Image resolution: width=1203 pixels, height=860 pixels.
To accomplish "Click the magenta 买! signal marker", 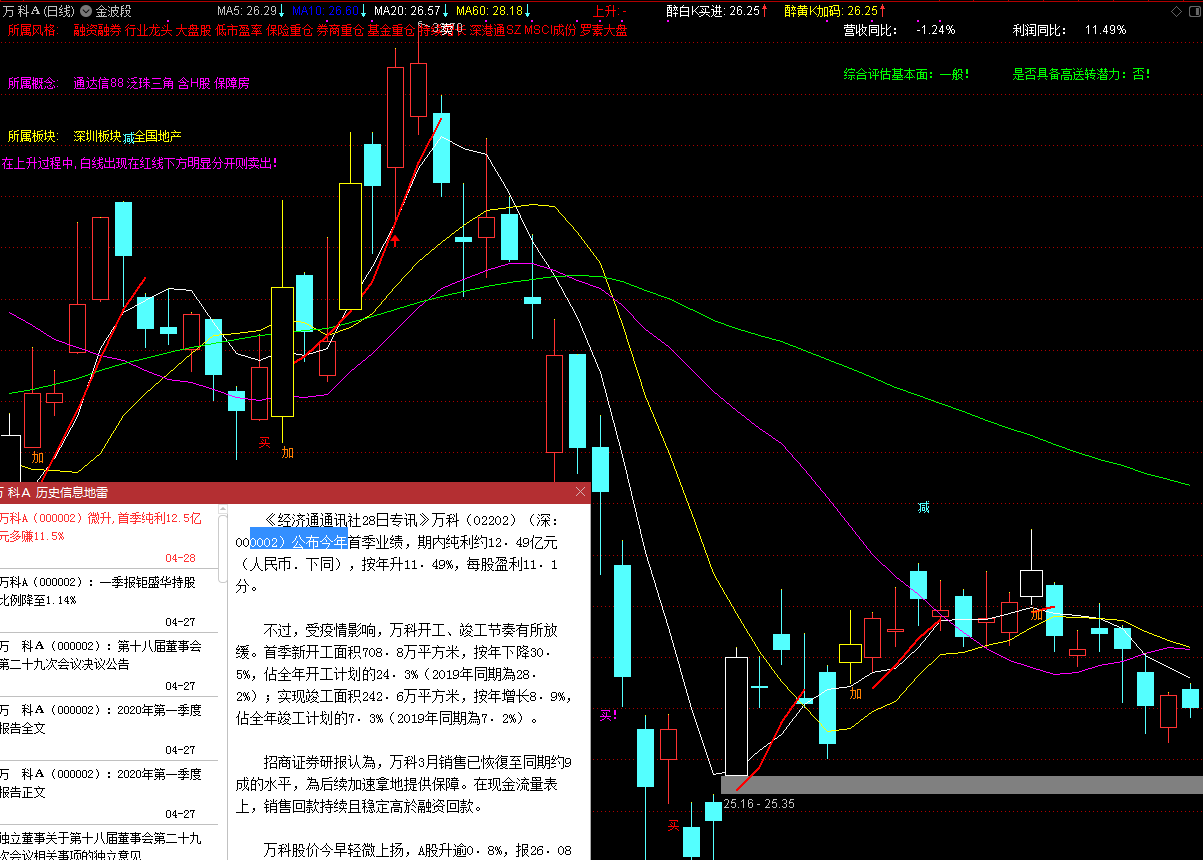I will [x=608, y=715].
